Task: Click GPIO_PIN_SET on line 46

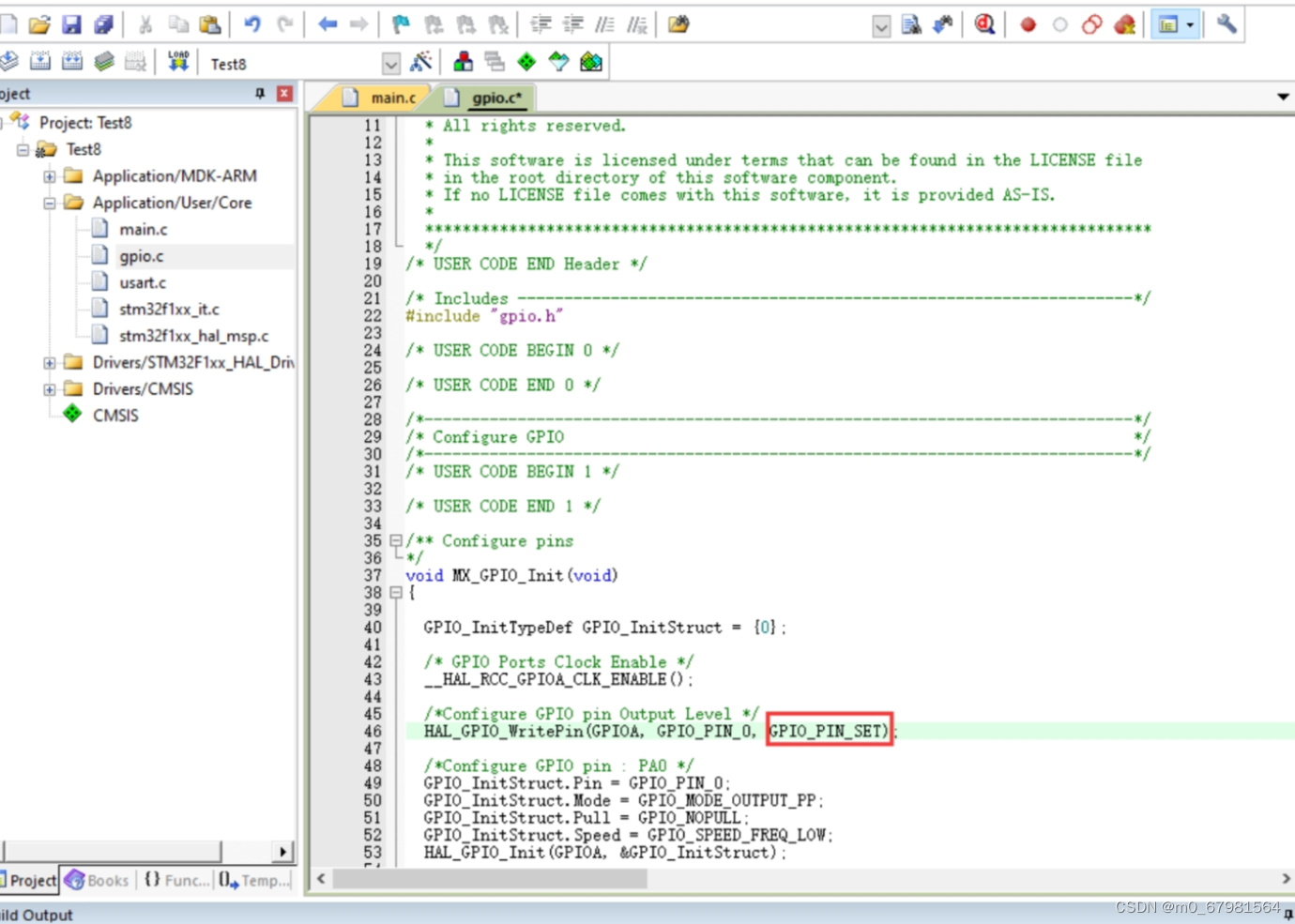Action: [827, 731]
